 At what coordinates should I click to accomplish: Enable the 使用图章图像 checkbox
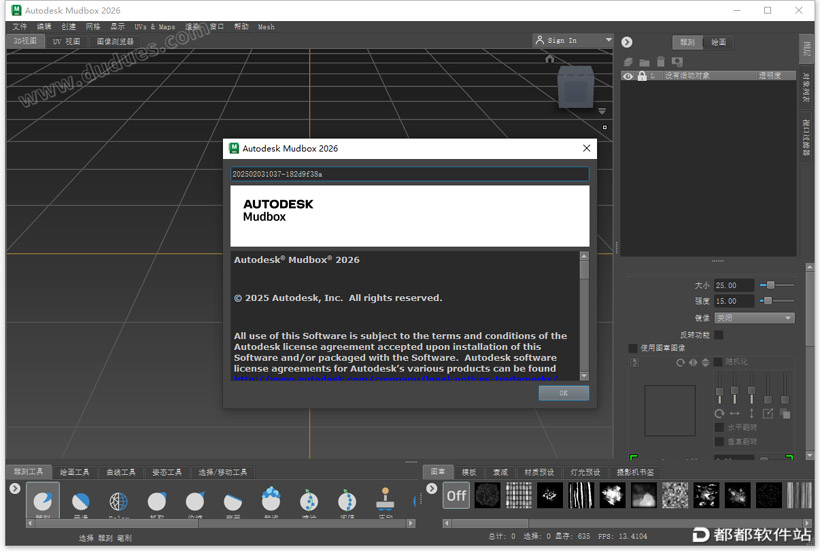[x=633, y=348]
